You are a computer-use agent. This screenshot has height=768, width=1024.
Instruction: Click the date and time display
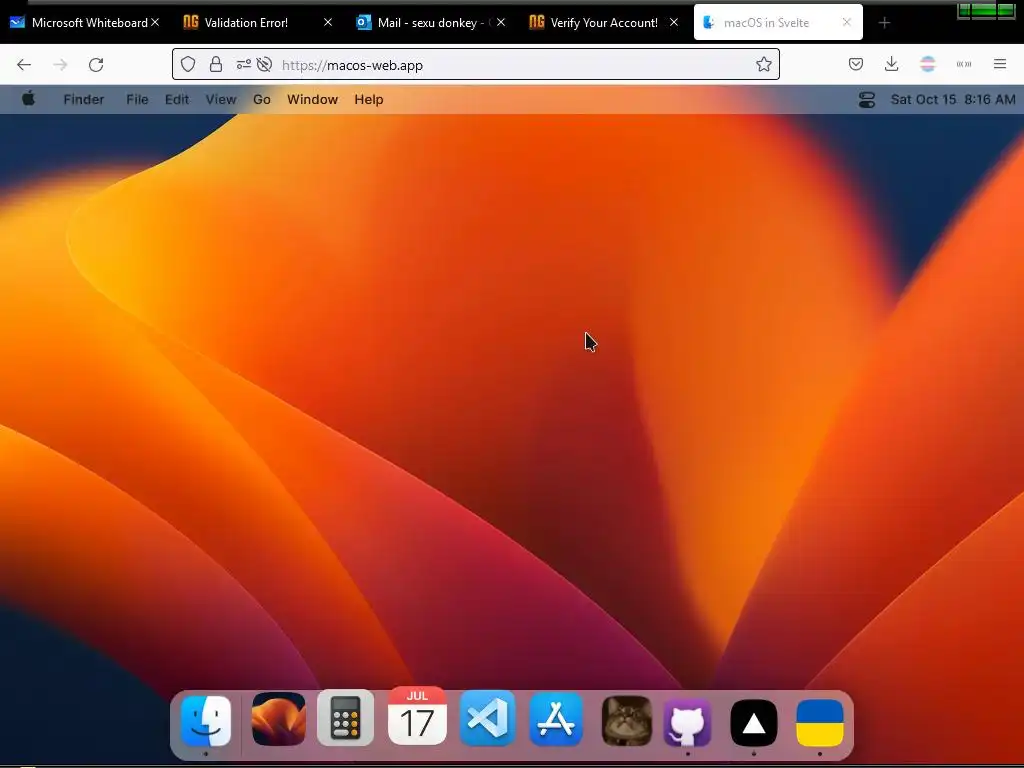(x=953, y=99)
